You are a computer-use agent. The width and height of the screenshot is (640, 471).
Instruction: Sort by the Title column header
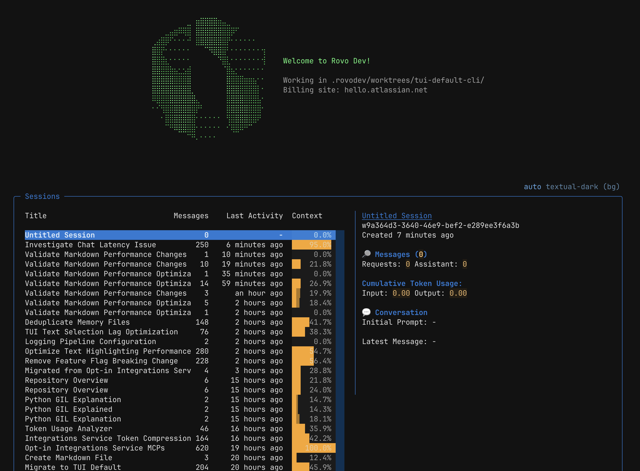(36, 216)
